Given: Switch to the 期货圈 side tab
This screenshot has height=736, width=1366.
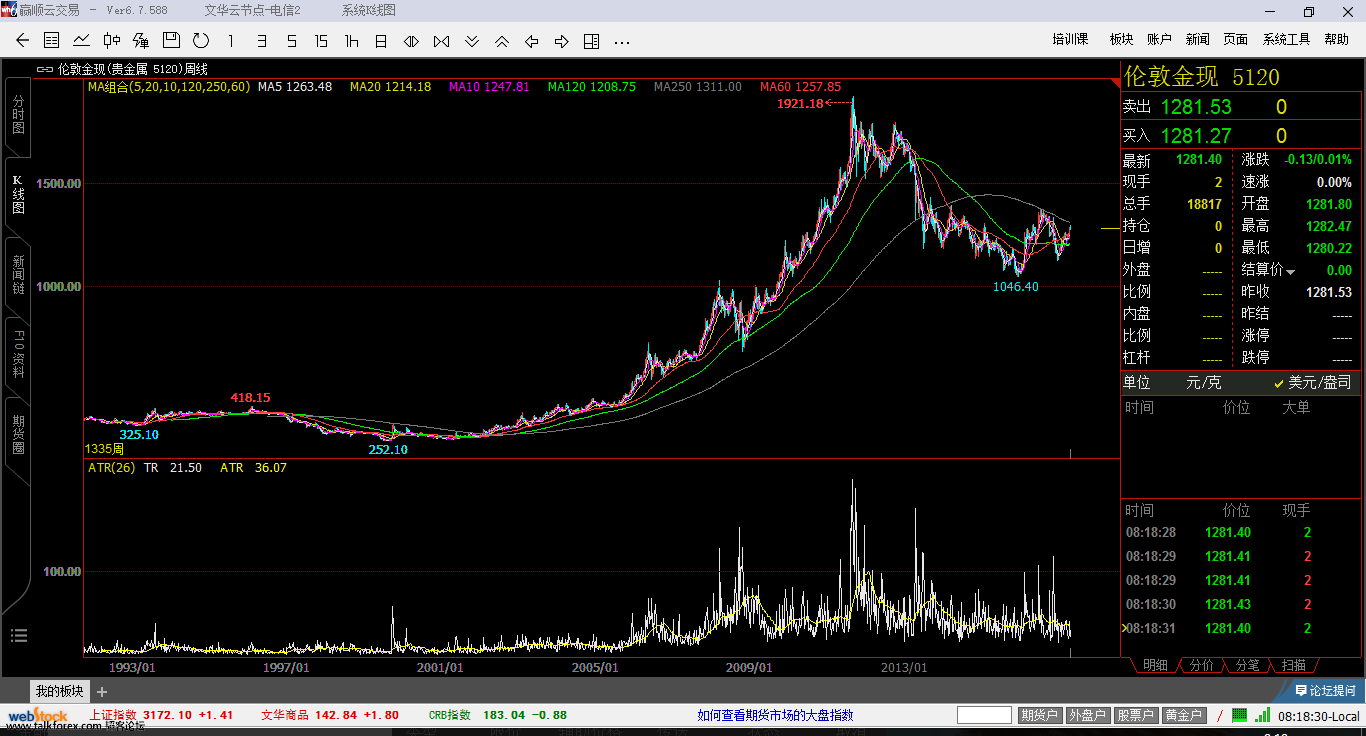Looking at the screenshot, I should coord(18,436).
